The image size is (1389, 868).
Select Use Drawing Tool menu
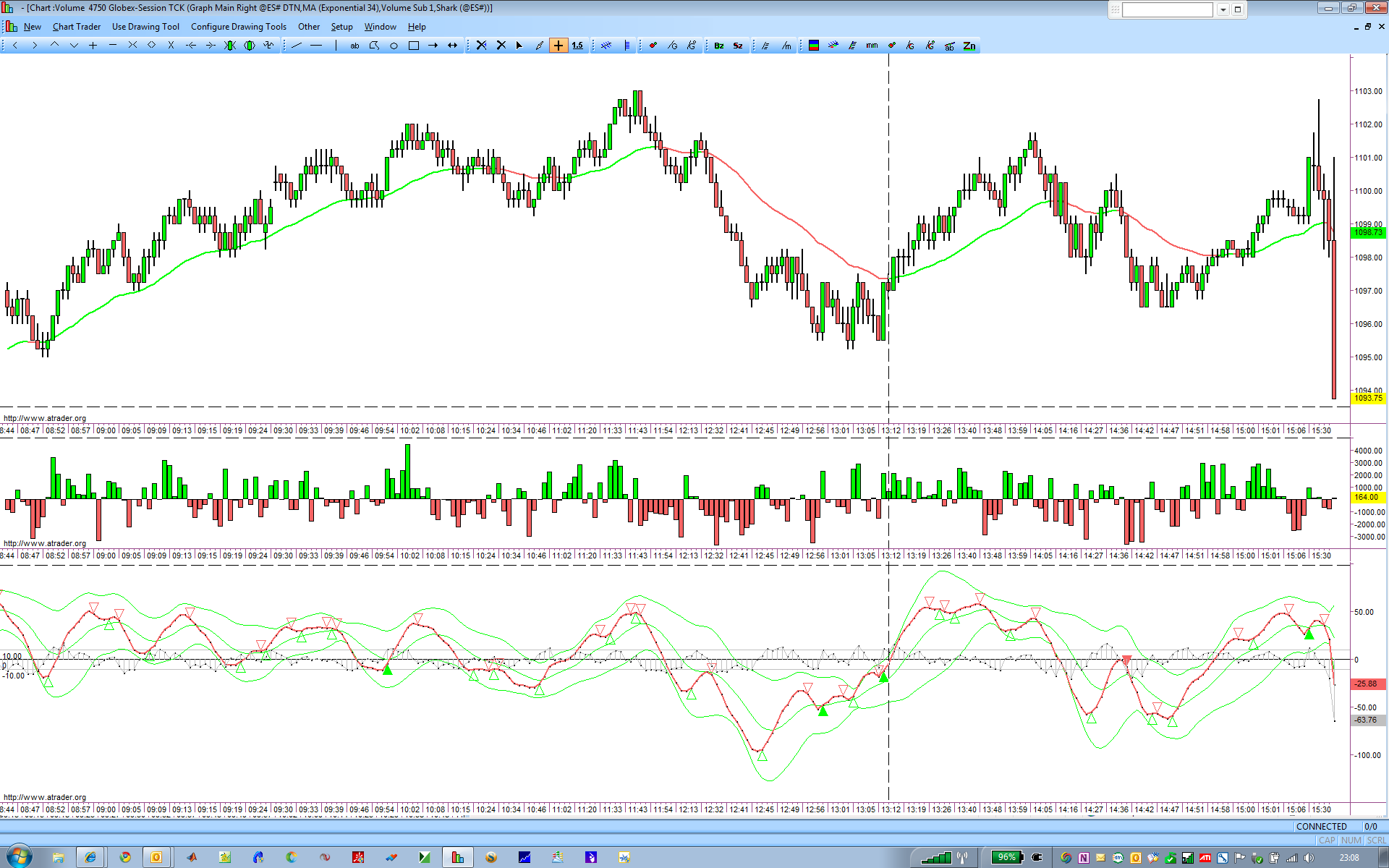(145, 27)
